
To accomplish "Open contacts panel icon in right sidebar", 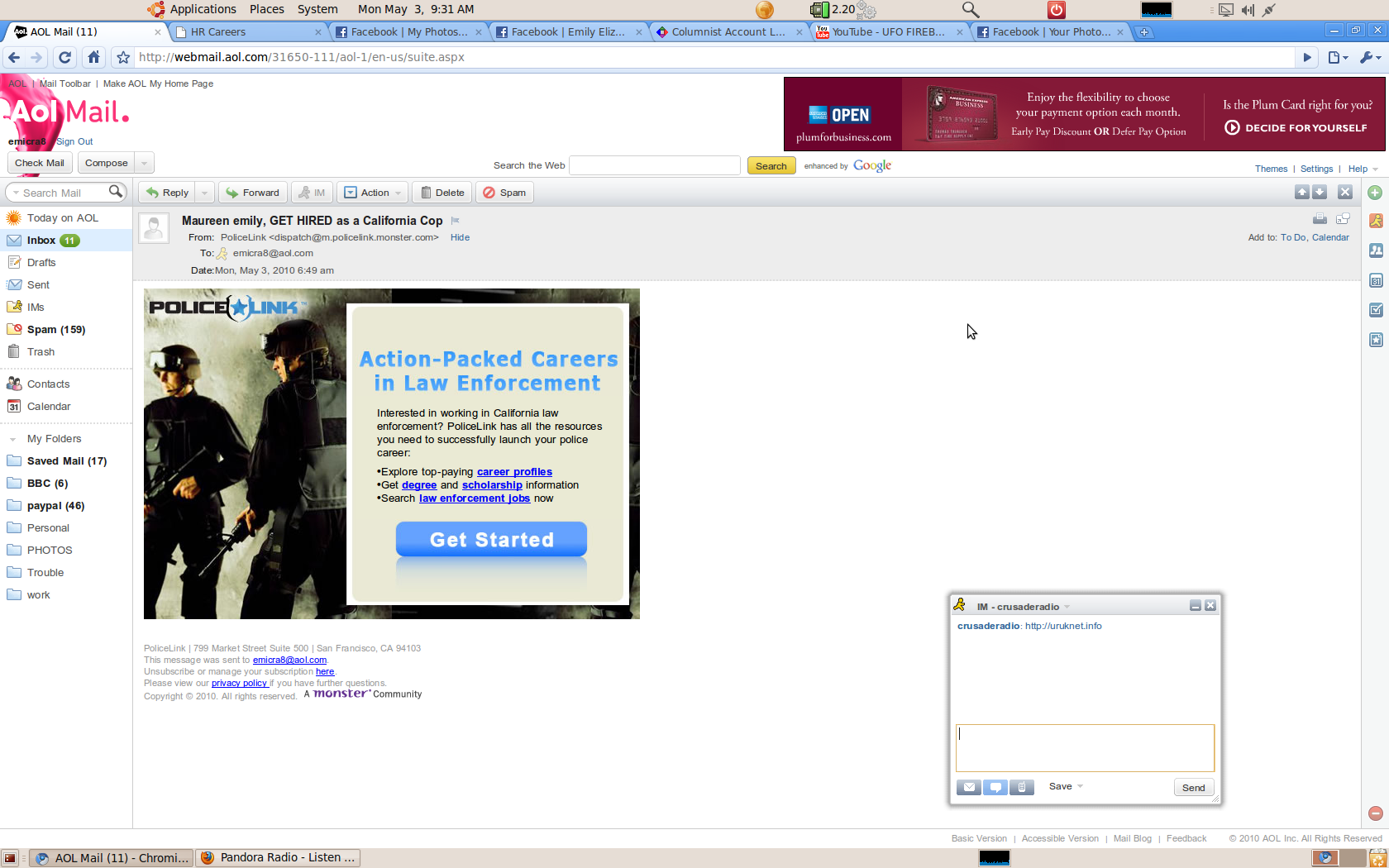I will 1376,250.
